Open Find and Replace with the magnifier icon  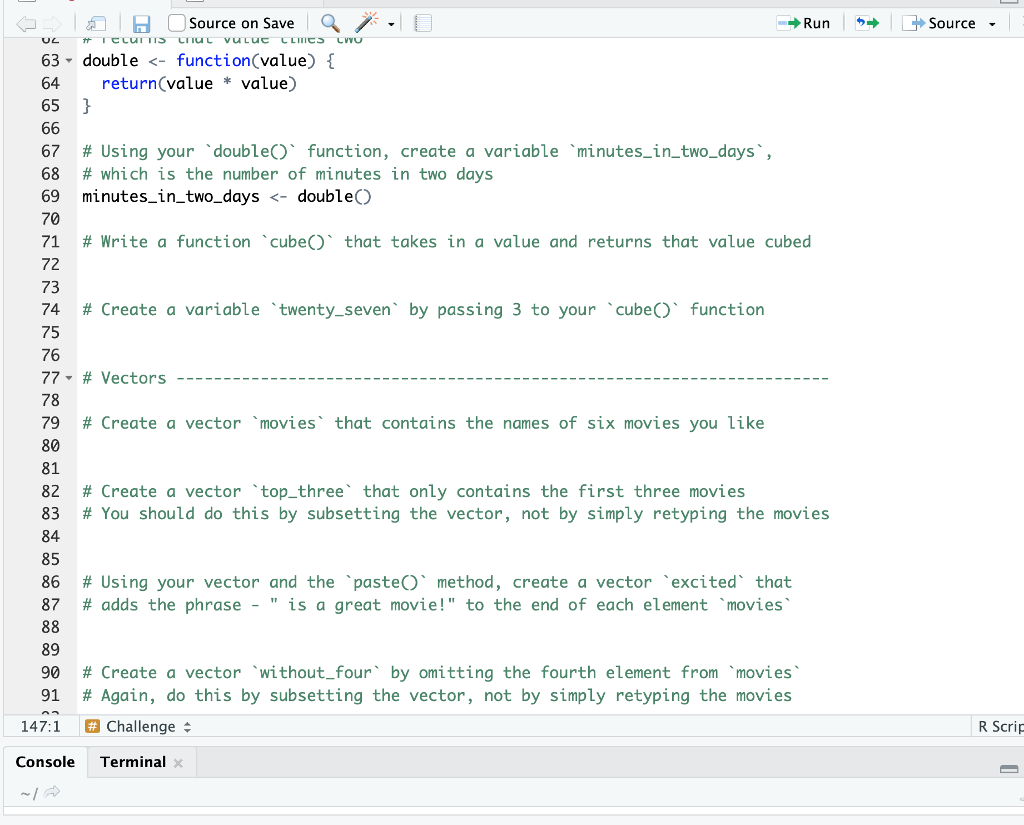click(328, 22)
